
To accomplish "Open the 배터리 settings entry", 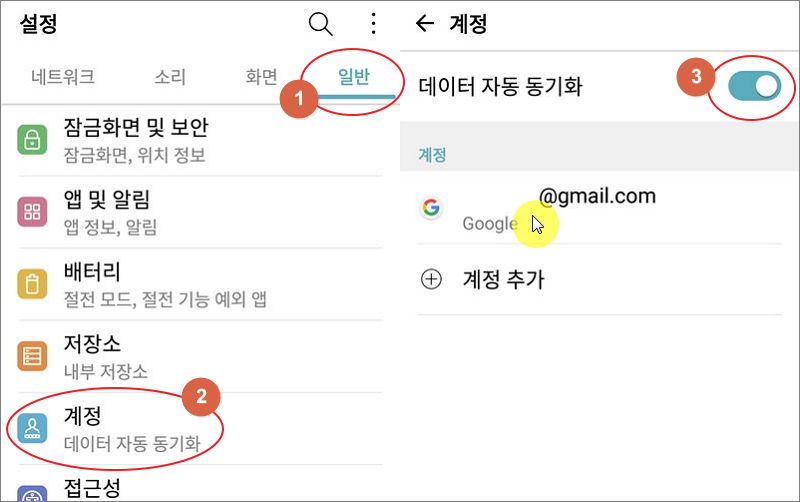I will (x=200, y=284).
